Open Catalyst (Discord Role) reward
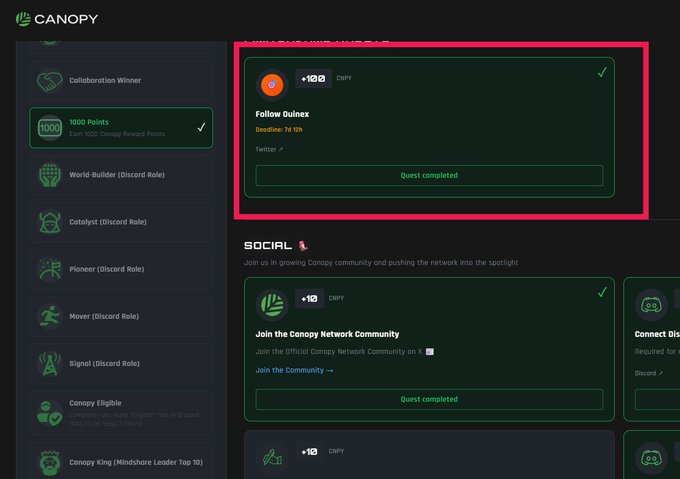The height and width of the screenshot is (479, 680). tap(121, 222)
